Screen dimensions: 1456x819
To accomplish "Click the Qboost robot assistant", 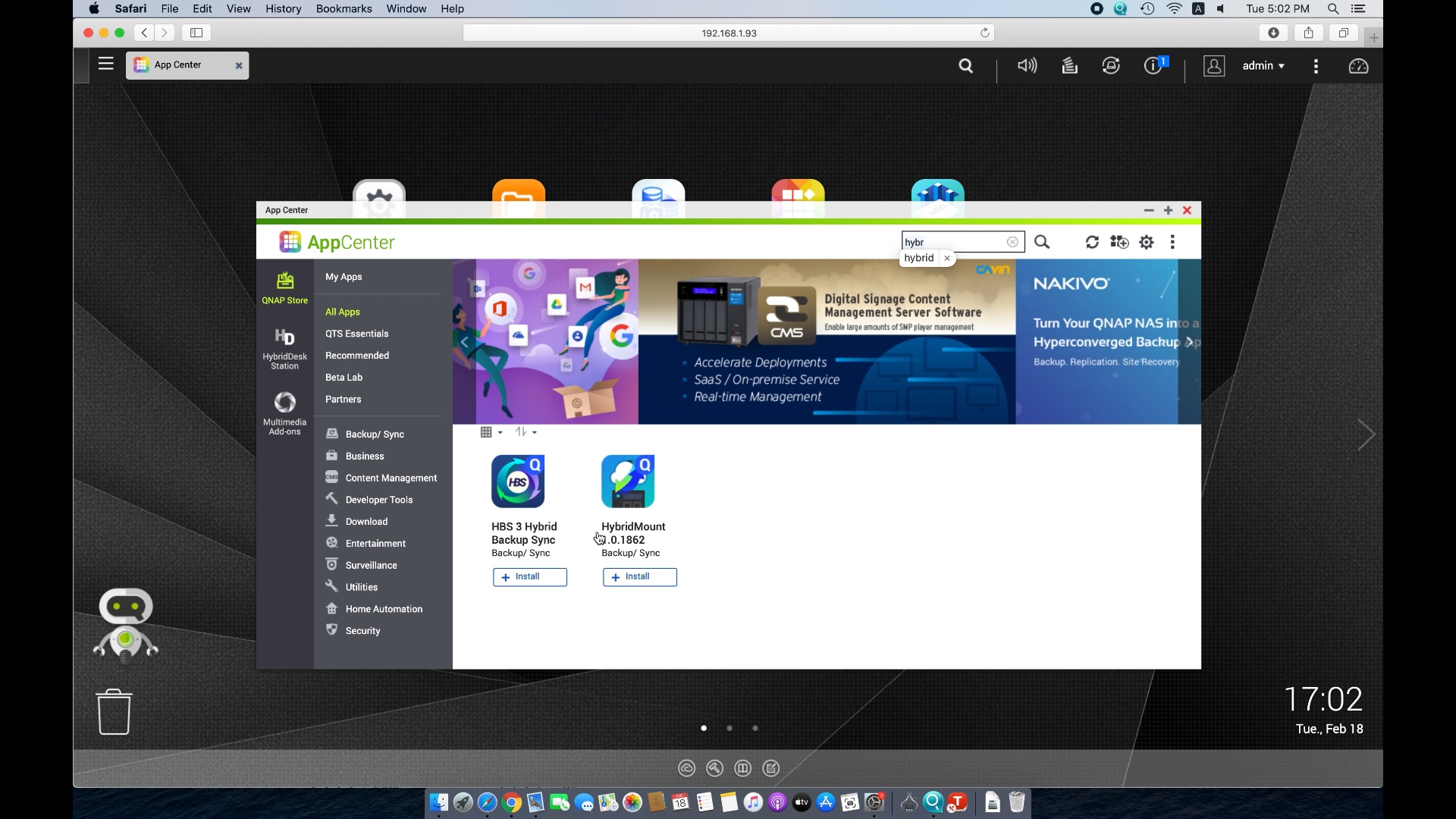I will click(x=126, y=625).
